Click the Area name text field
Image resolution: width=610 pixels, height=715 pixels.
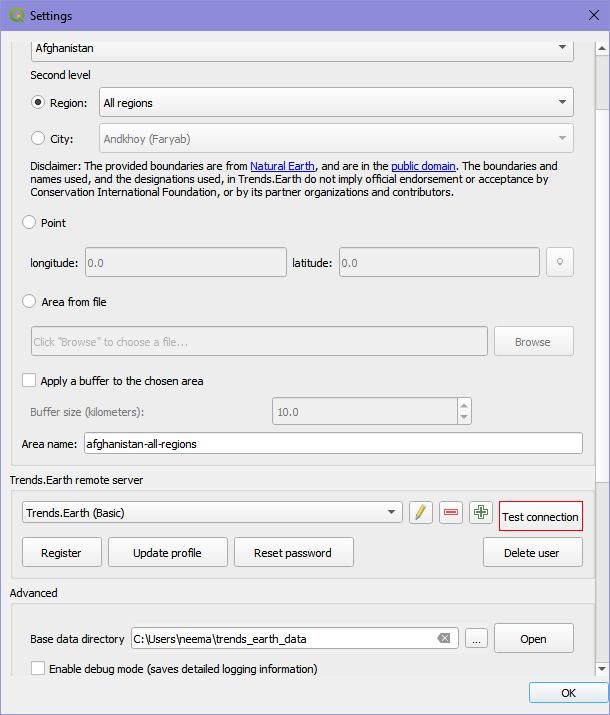pos(333,443)
